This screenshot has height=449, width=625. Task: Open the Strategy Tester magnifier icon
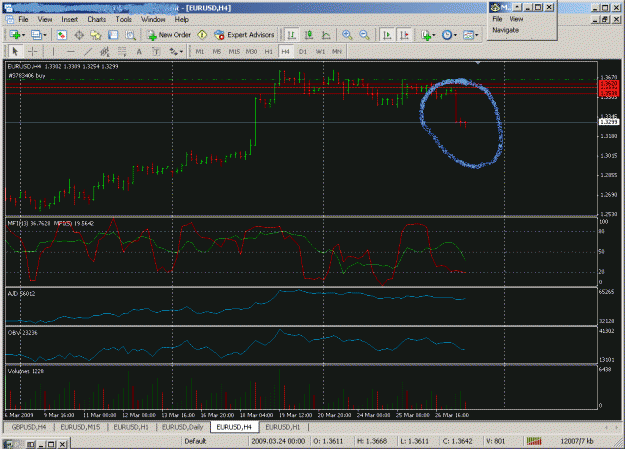(130, 35)
